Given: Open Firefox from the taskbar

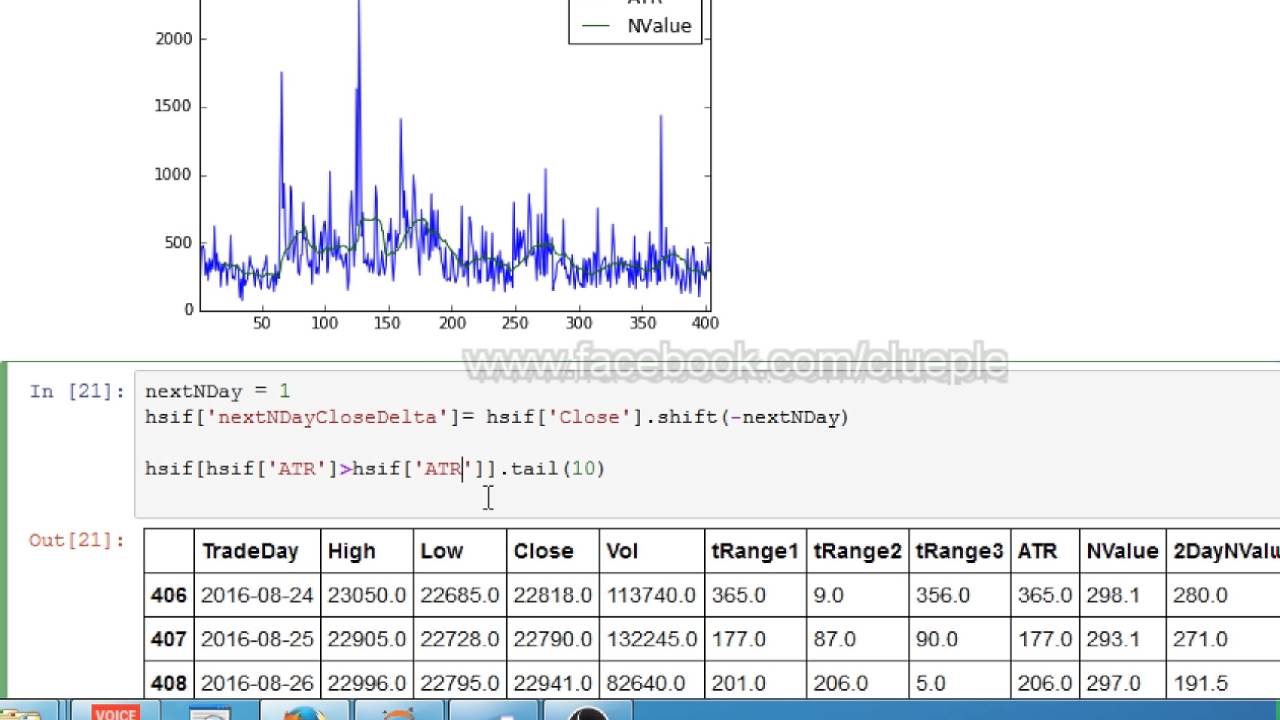Looking at the screenshot, I should pyautogui.click(x=305, y=713).
